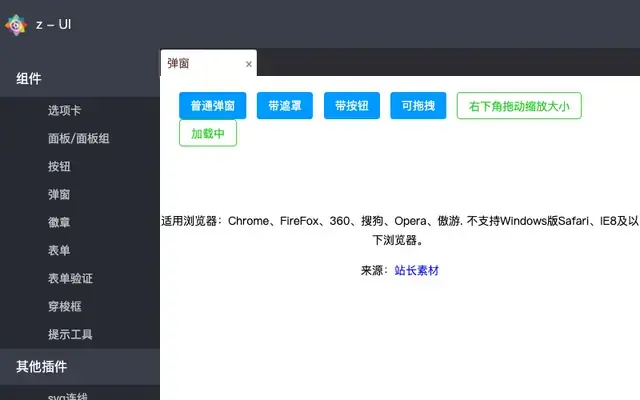Select 按钮 in the sidebar menu
Screen dimensions: 640x400
click(59, 166)
